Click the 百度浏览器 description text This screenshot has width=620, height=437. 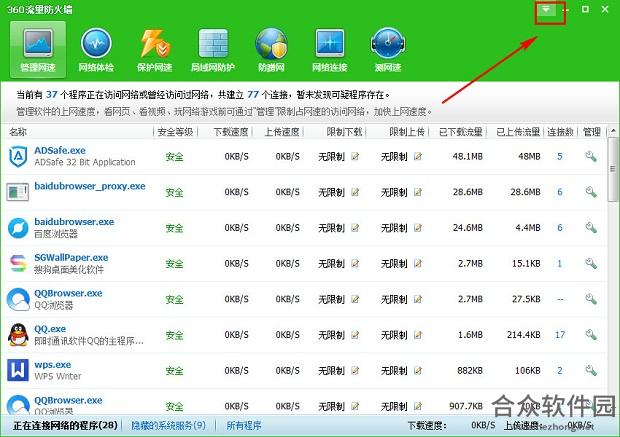[x=56, y=234]
